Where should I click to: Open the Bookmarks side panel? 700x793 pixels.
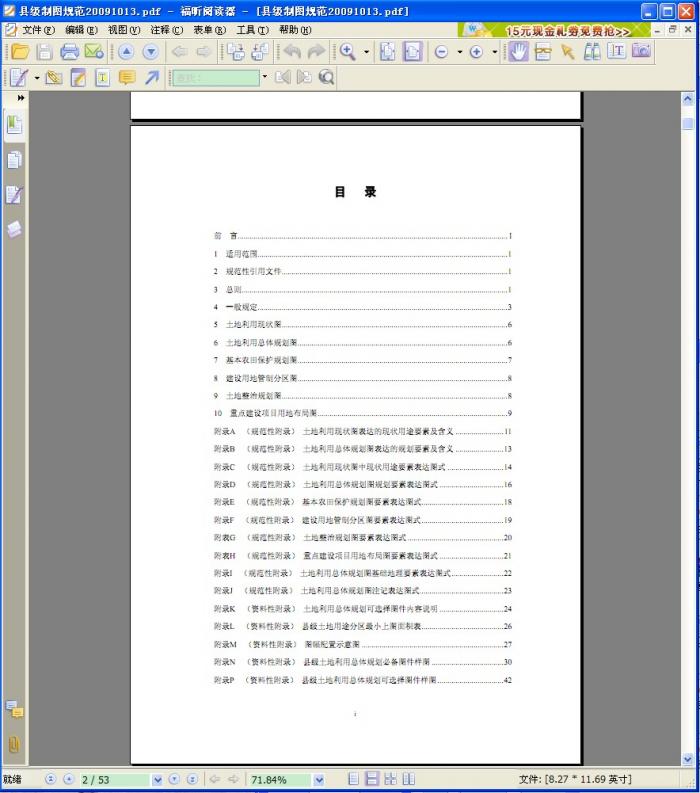tap(14, 124)
